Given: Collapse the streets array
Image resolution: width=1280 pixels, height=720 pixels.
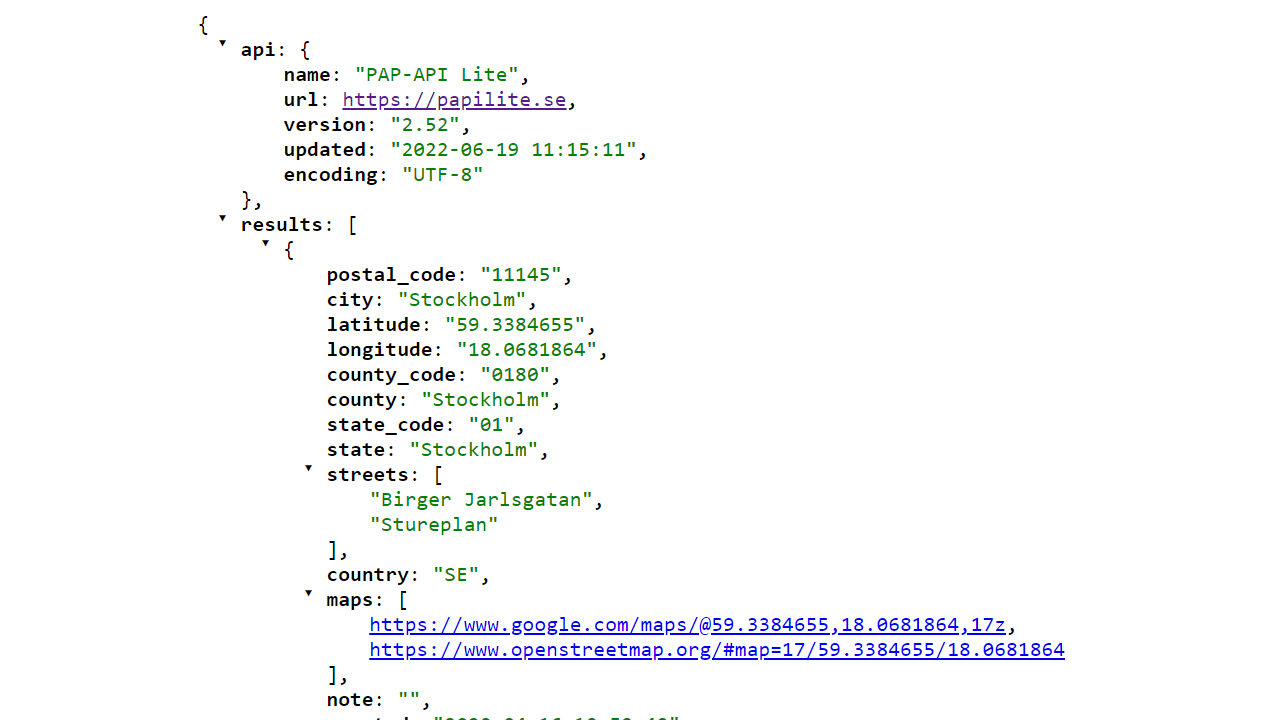Looking at the screenshot, I should coord(308,468).
